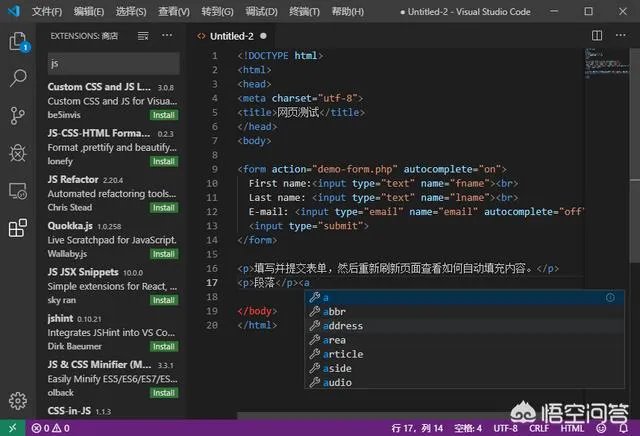Image resolution: width=640 pixels, height=436 pixels.
Task: Show details info icon for suggestion a
Action: coord(610,298)
